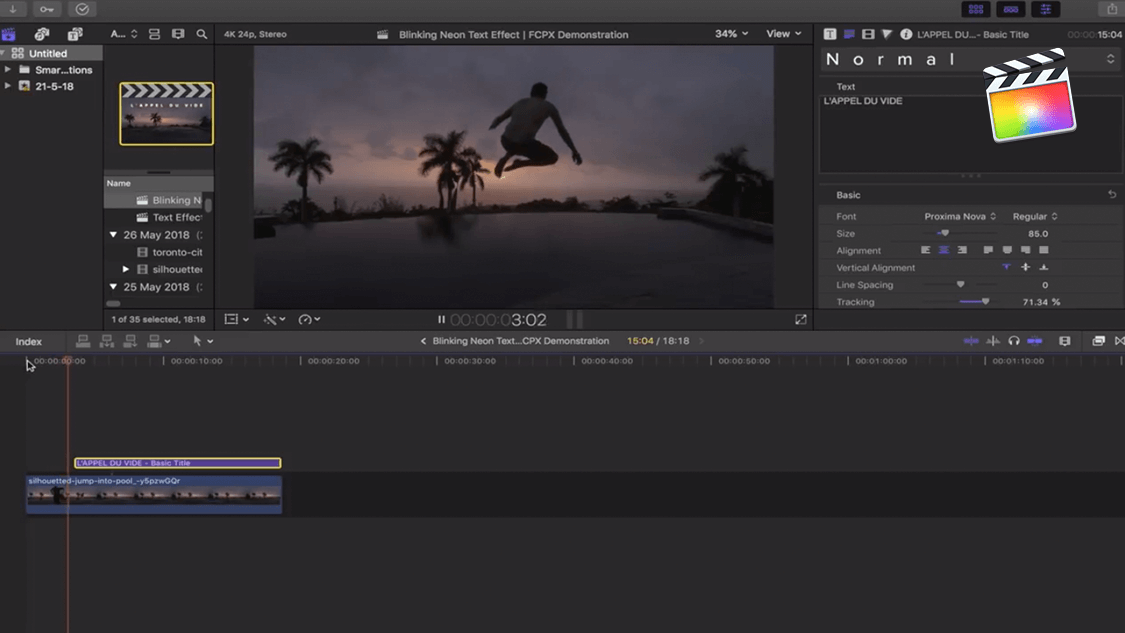The height and width of the screenshot is (633, 1125).
Task: Pause playback in the viewer
Action: [441, 320]
